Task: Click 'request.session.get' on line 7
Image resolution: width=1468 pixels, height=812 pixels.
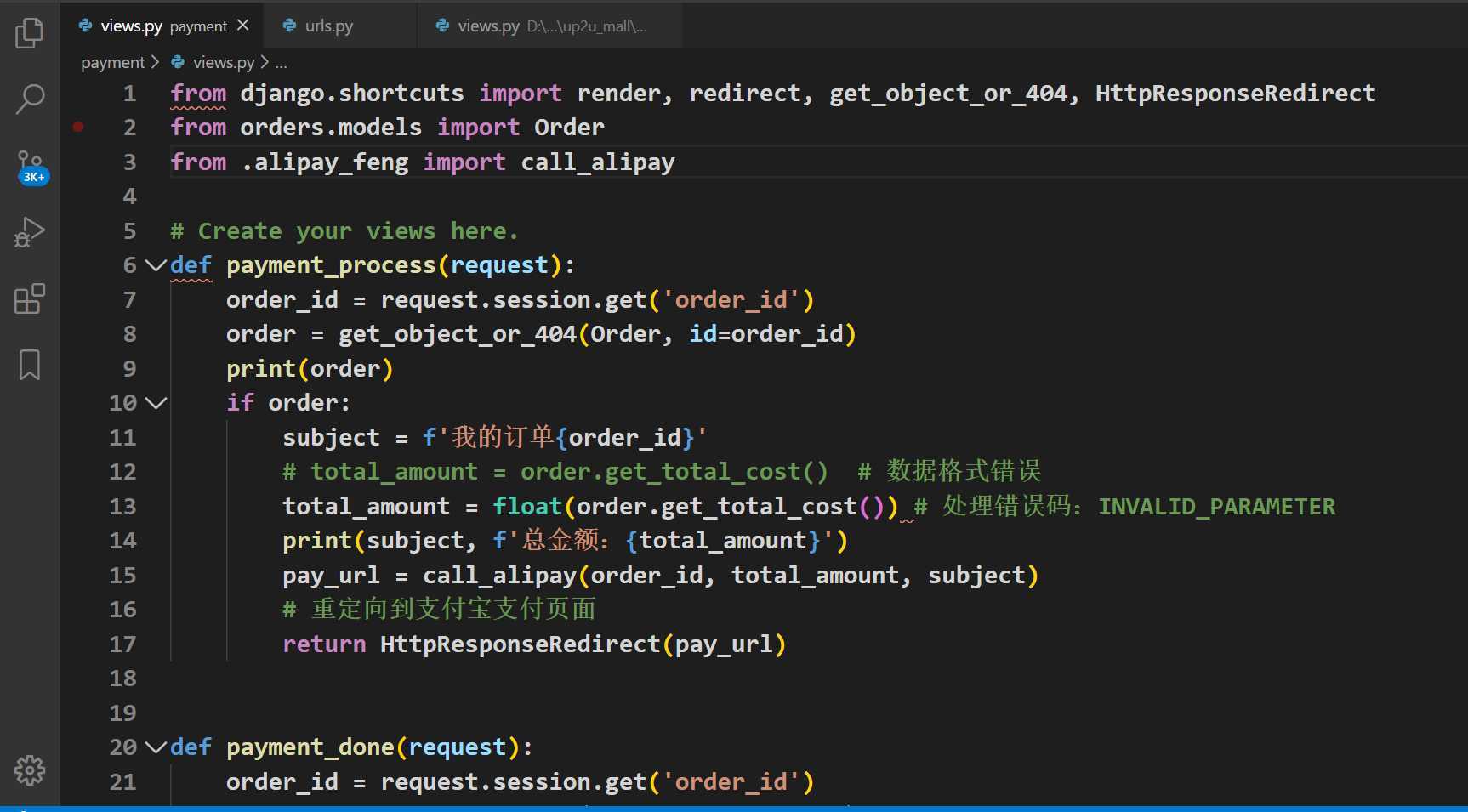Action: [514, 300]
